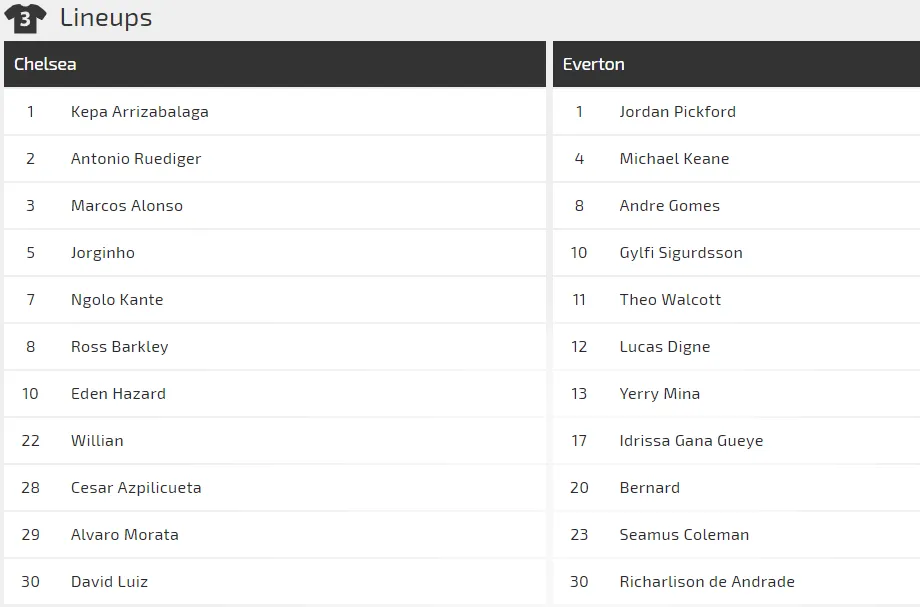Select Willian from the Chelsea list
The width and height of the screenshot is (920, 607).
pyautogui.click(x=97, y=440)
